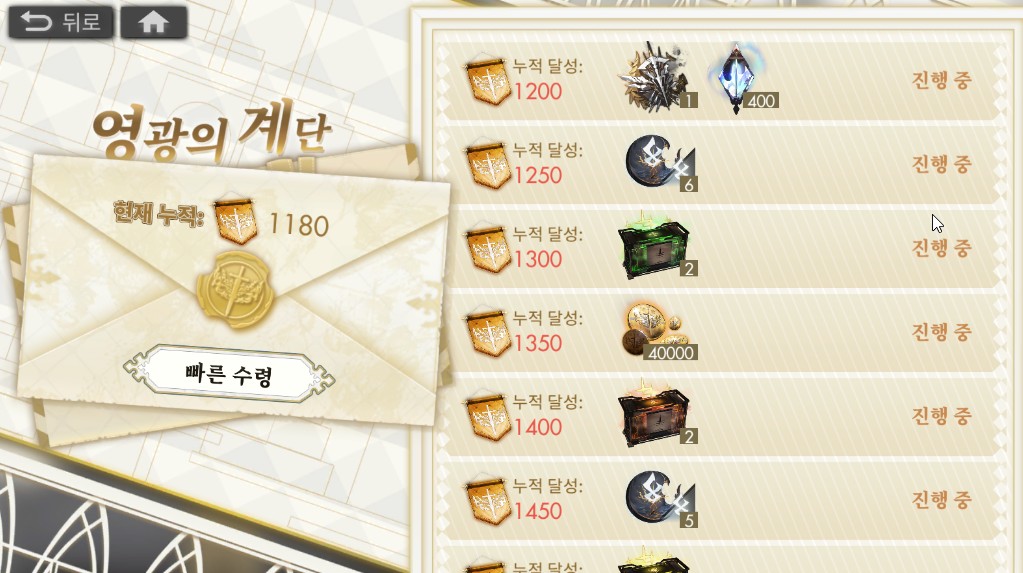1023x573 pixels.
Task: Click the banner icon next to 1180
Action: pyautogui.click(x=235, y=221)
